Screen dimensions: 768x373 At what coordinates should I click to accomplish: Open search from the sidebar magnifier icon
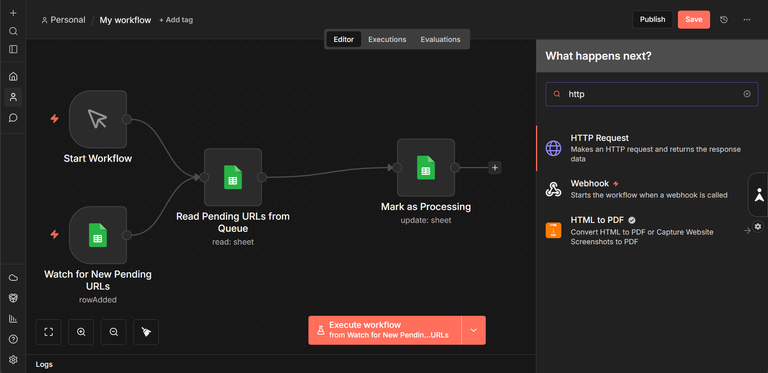[13, 31]
